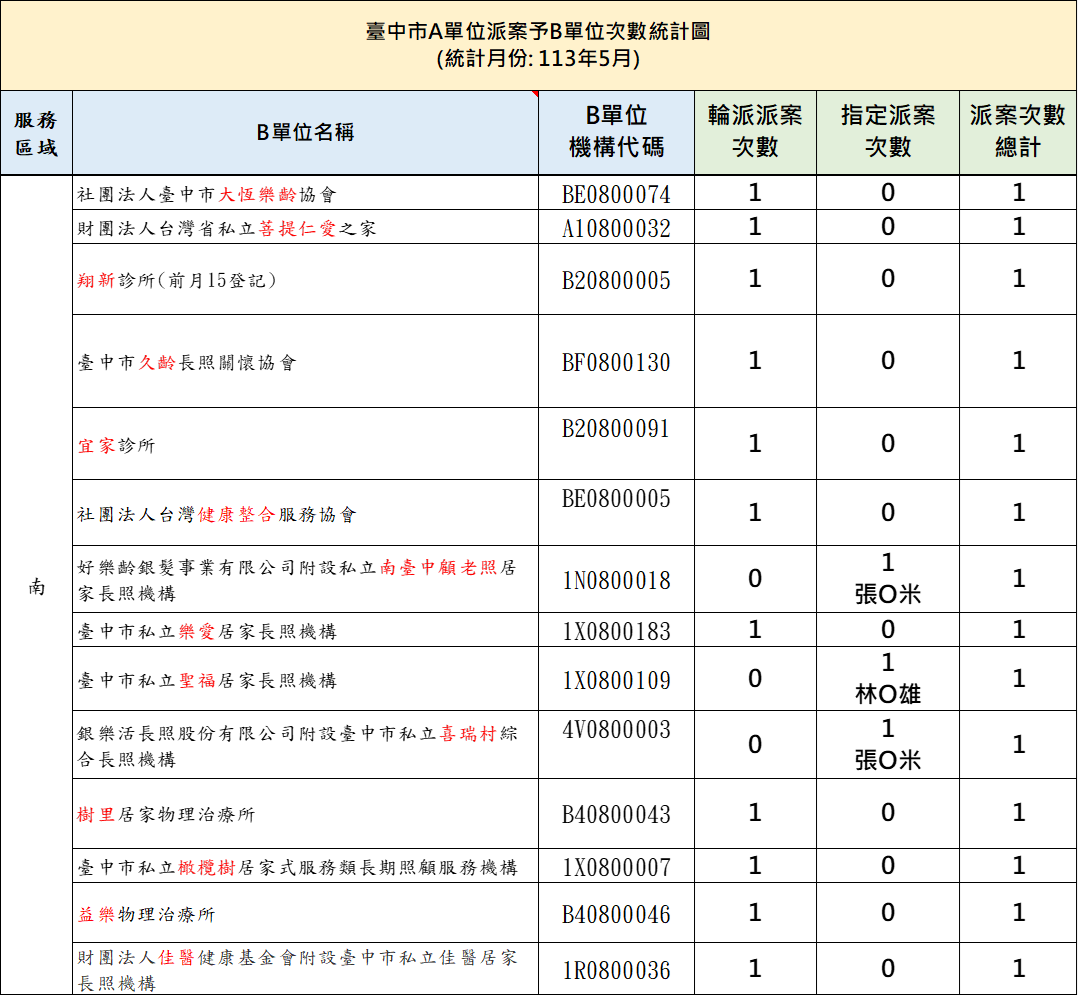Viewport: 1078px width, 996px height.
Task: Select the 宜家診所 cell
Action: coord(305,444)
